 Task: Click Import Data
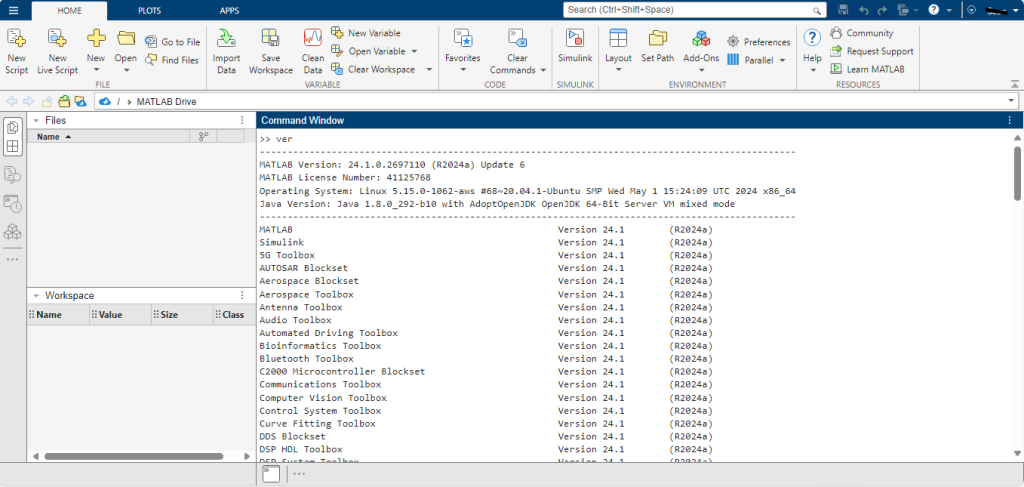[x=226, y=52]
